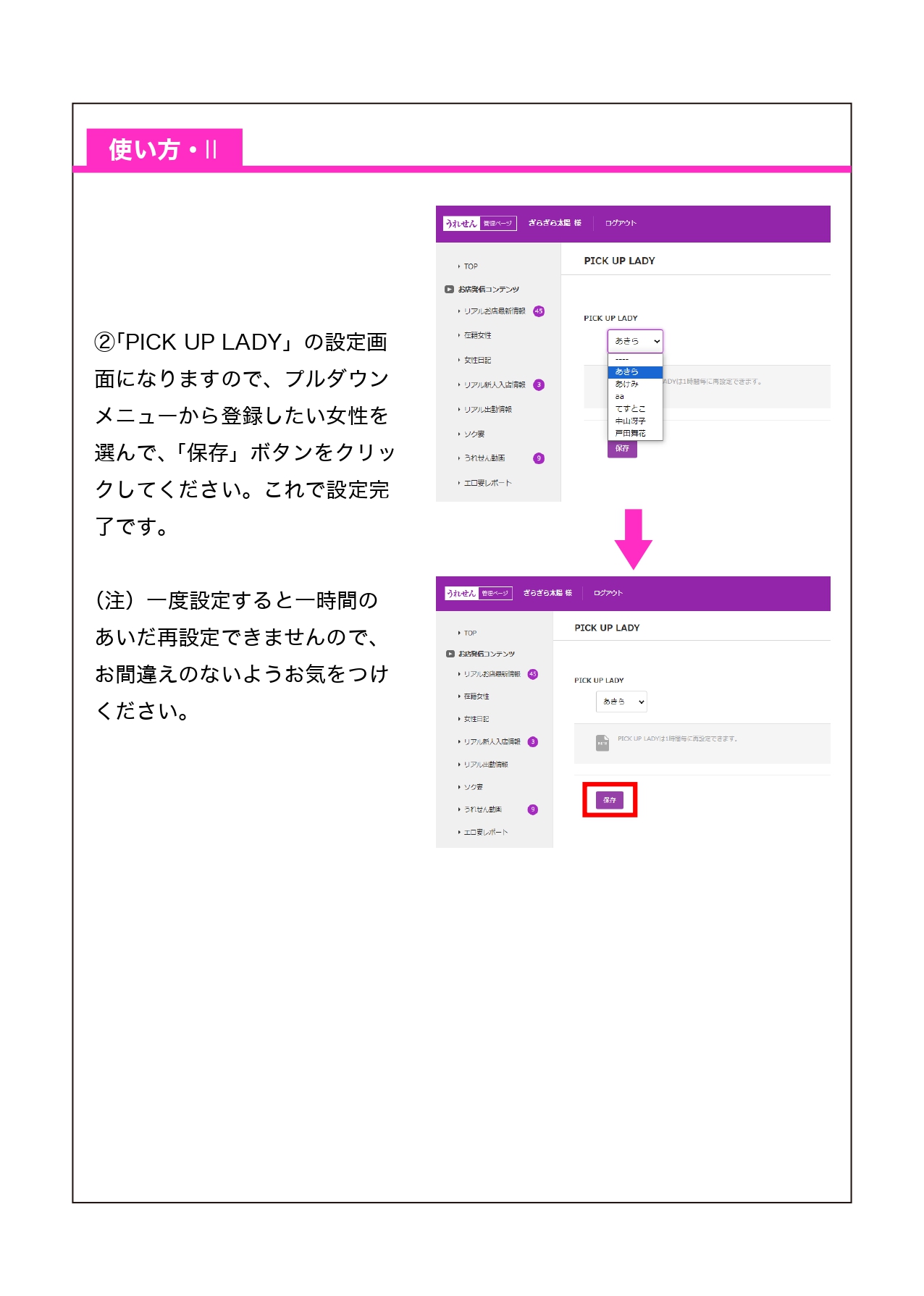Click ログアウト in the lower screenshot header
Screen dimensions: 924x1296
(x=608, y=593)
